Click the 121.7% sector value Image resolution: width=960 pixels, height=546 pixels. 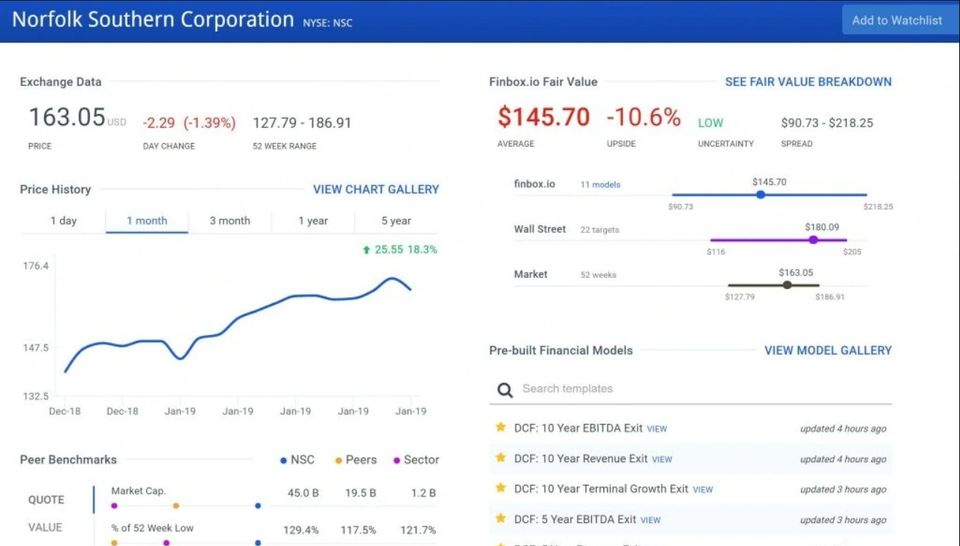tap(418, 530)
